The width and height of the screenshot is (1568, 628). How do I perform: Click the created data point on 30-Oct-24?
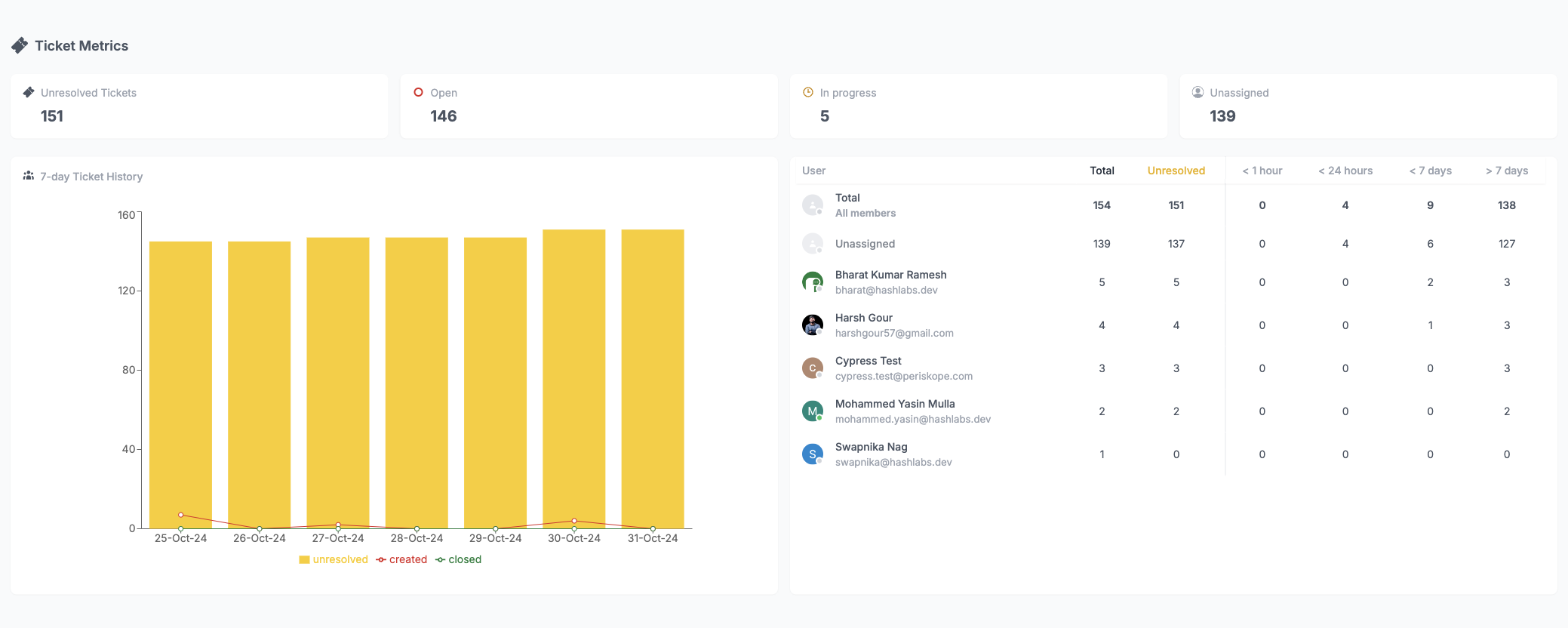click(x=574, y=521)
